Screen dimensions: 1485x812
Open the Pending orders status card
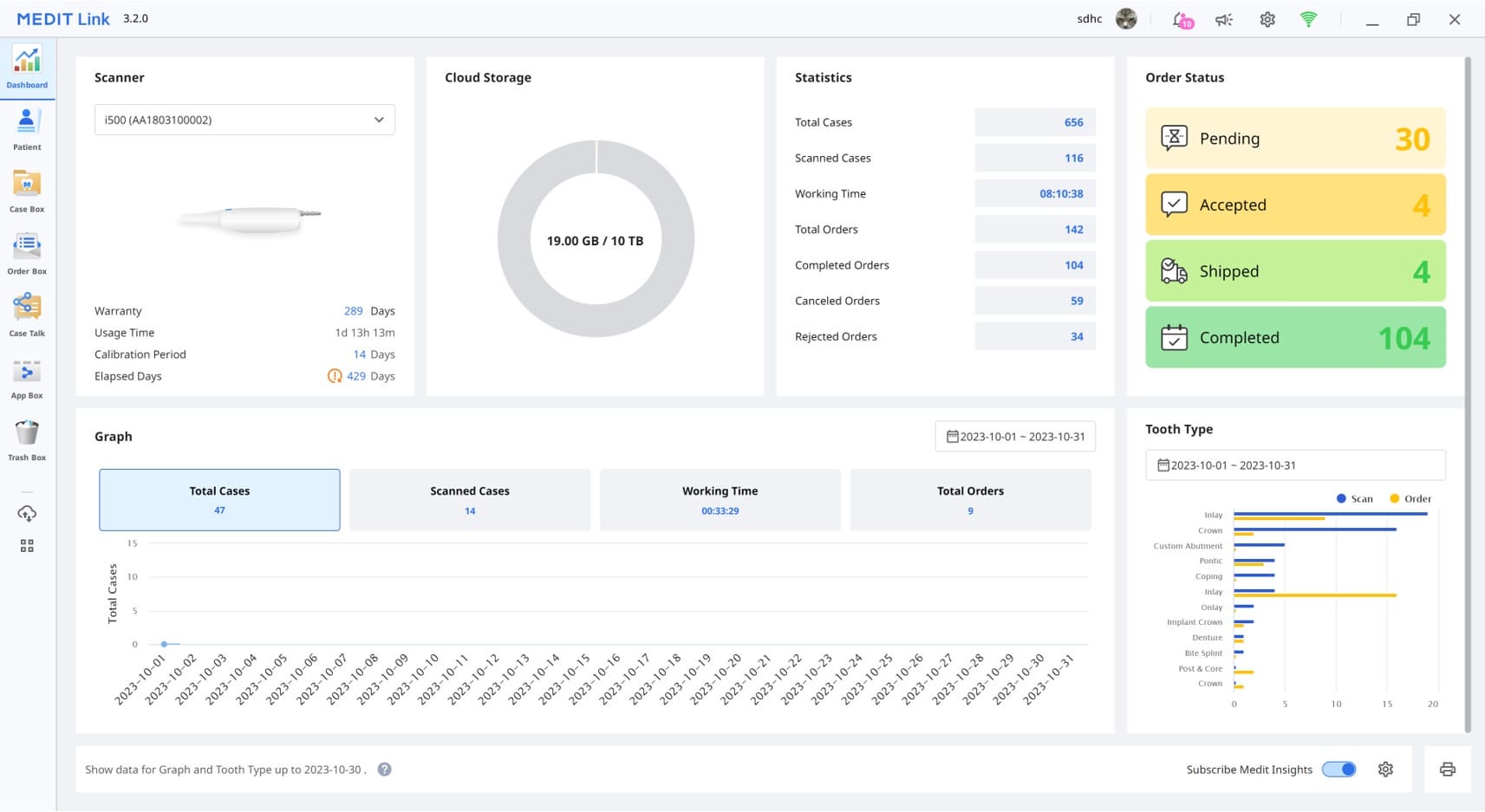[1294, 138]
